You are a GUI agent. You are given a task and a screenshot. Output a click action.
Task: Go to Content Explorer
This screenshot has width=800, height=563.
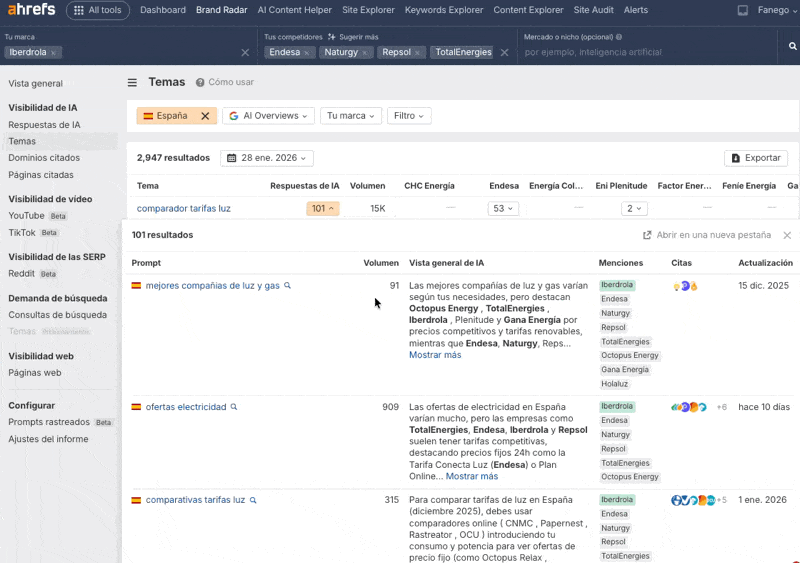pyautogui.click(x=528, y=10)
